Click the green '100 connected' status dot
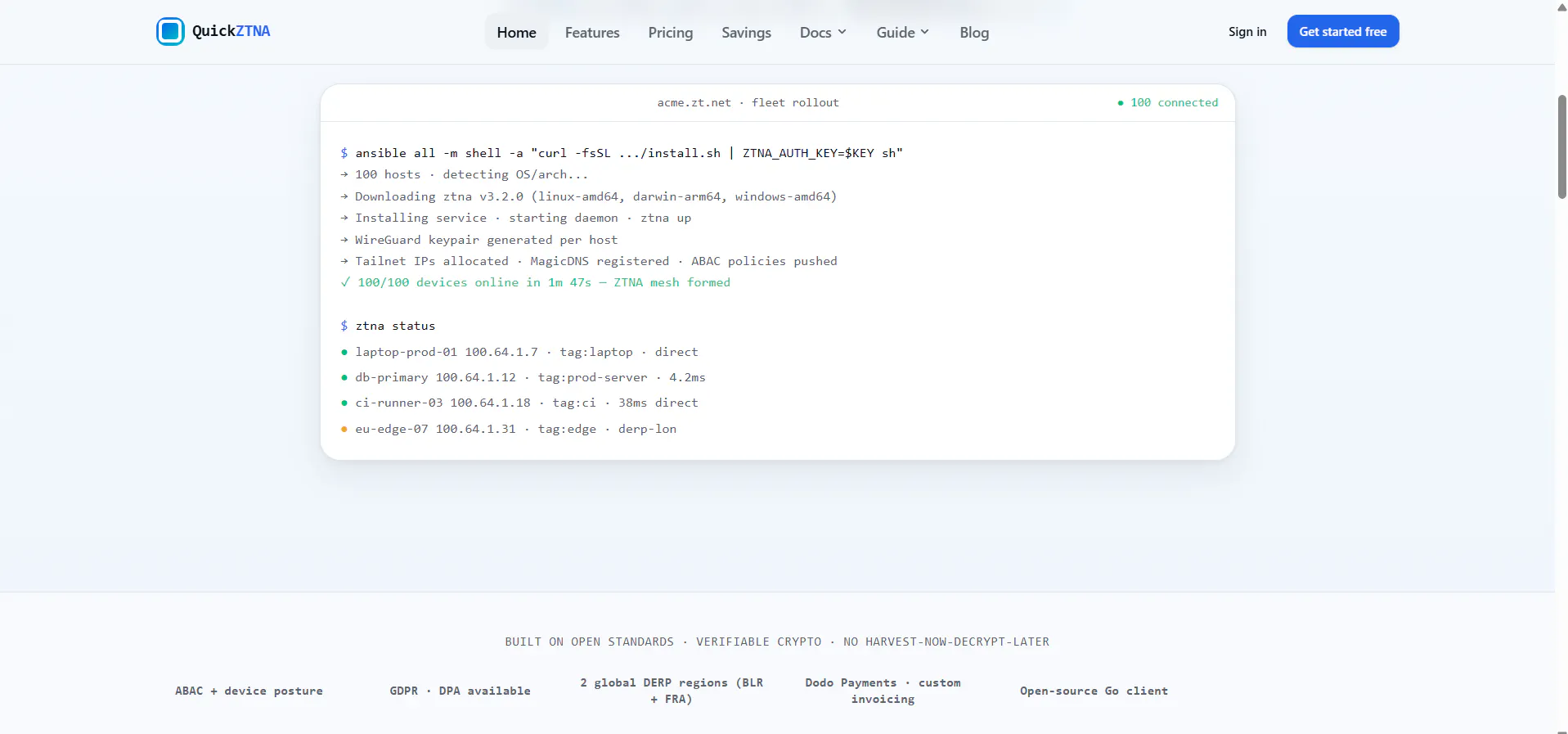This screenshot has width=1568, height=734. click(x=1120, y=103)
